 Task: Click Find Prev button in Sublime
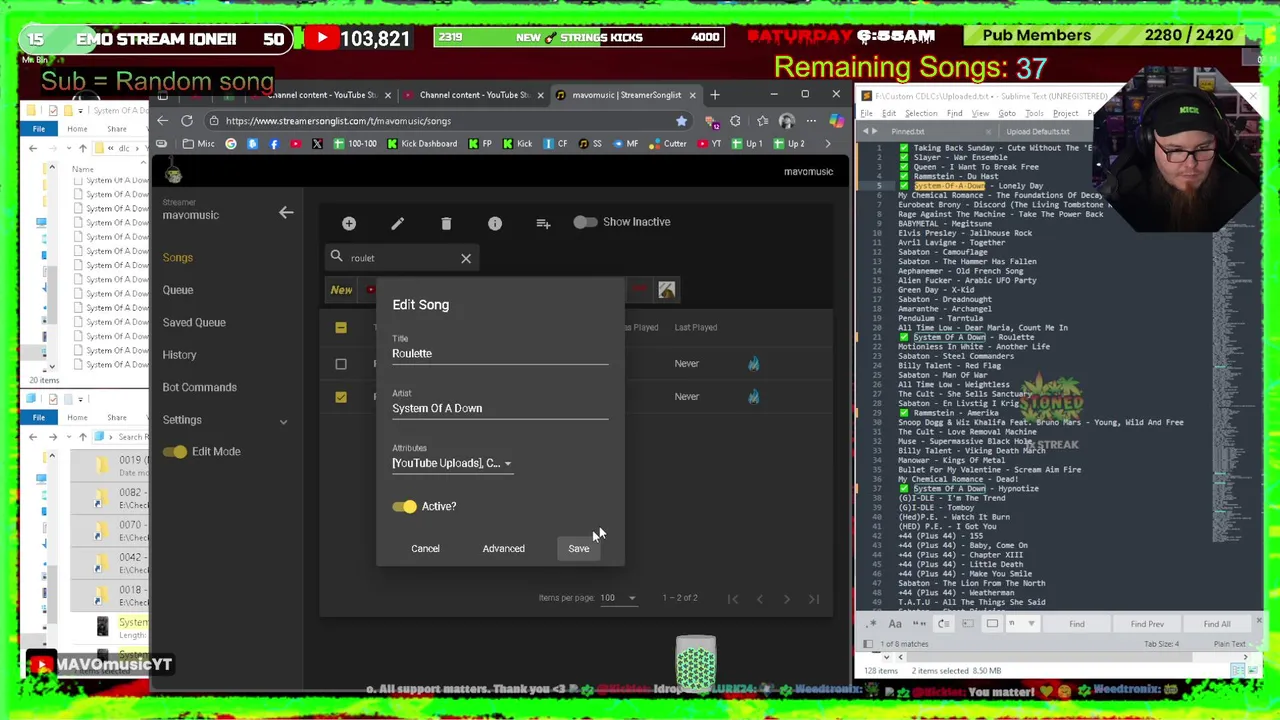pos(1147,624)
